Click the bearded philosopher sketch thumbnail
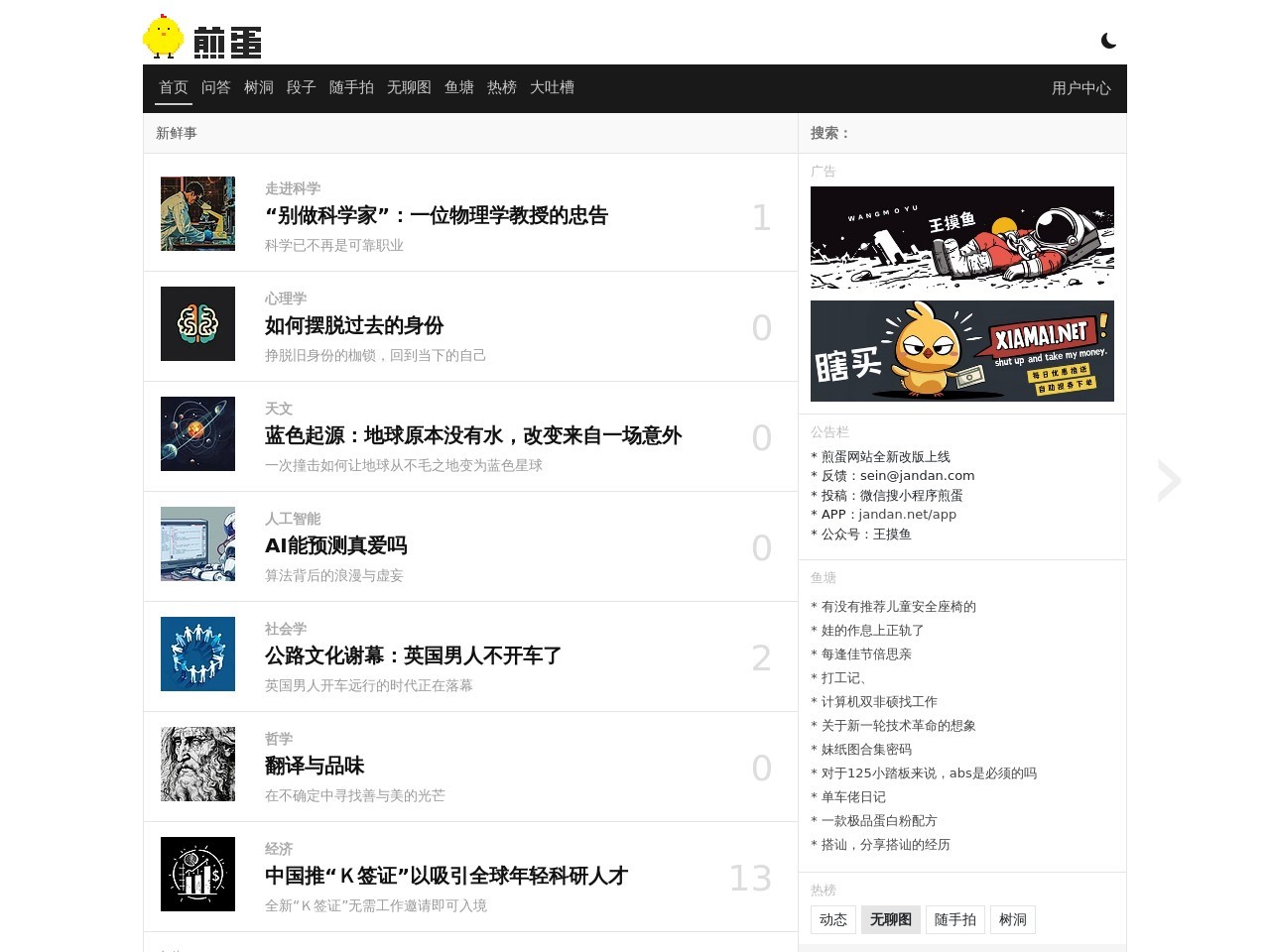The image size is (1270, 952). (197, 764)
